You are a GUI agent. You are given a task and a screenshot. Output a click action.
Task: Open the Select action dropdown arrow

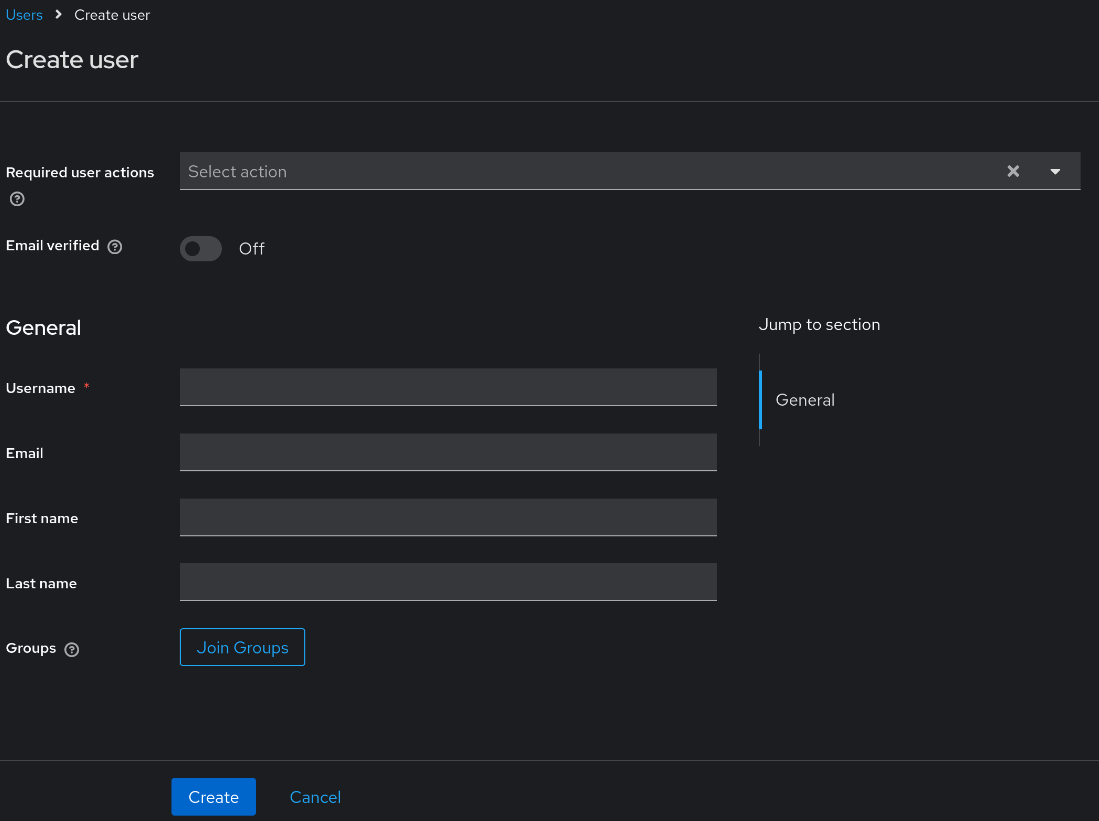click(x=1055, y=171)
